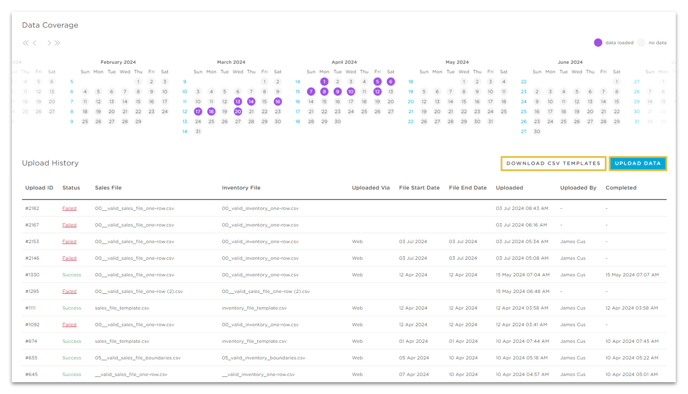Click the Uploaded Via column header
The image size is (688, 394).
coord(371,188)
